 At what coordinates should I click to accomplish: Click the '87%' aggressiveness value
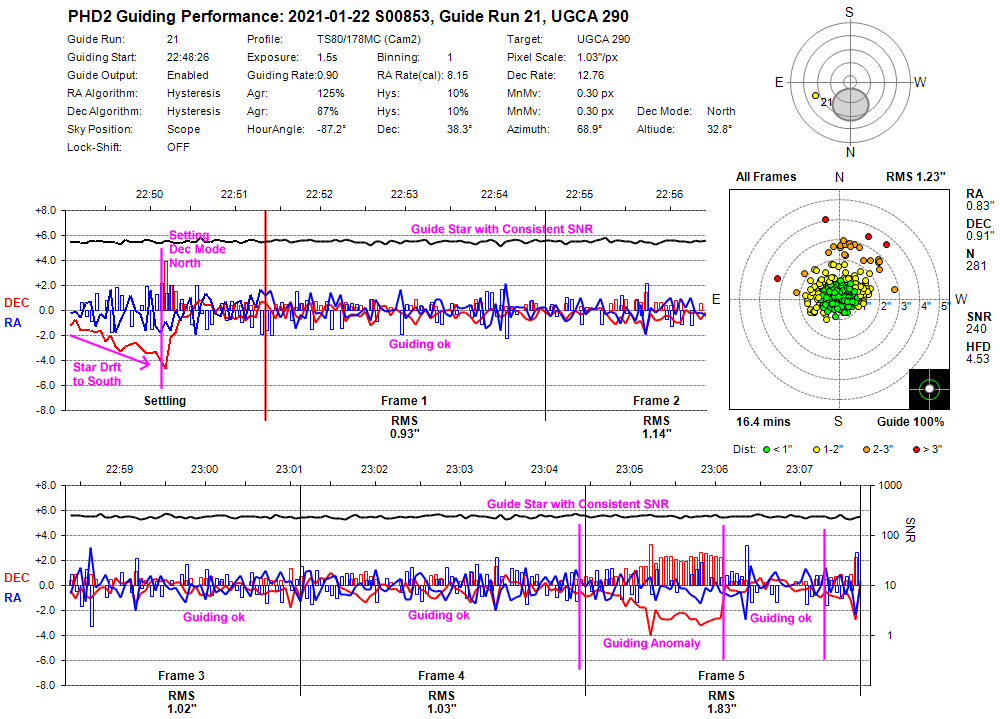click(x=328, y=111)
